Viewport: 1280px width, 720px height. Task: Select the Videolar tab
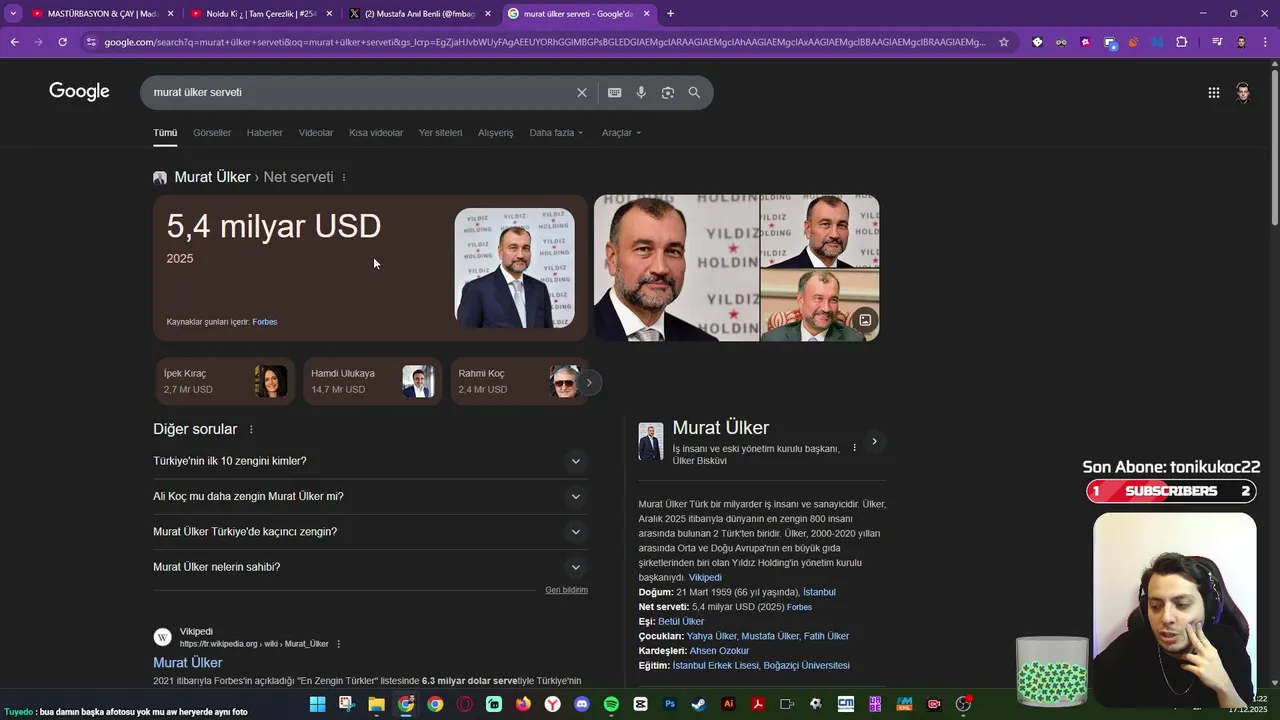coord(316,133)
